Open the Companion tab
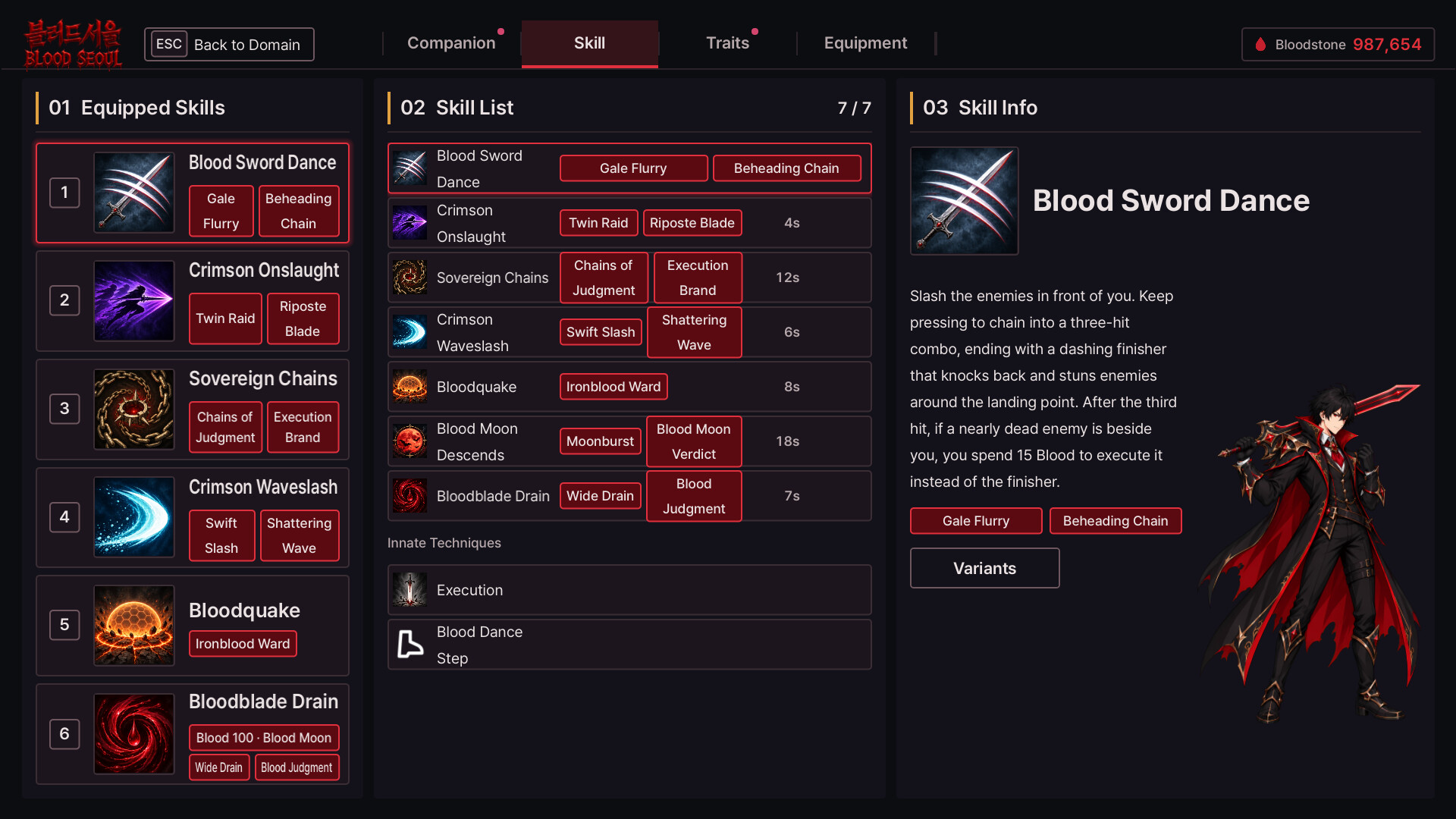 click(x=451, y=43)
